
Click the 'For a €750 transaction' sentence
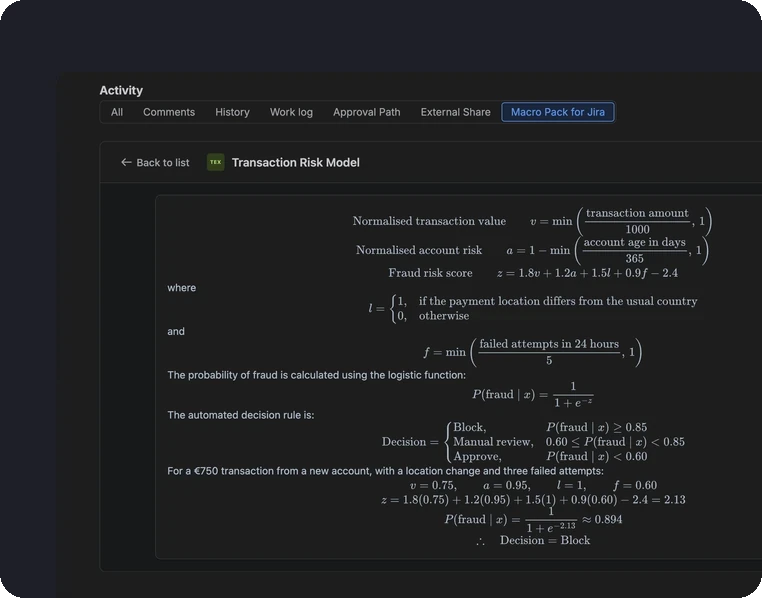pos(385,471)
